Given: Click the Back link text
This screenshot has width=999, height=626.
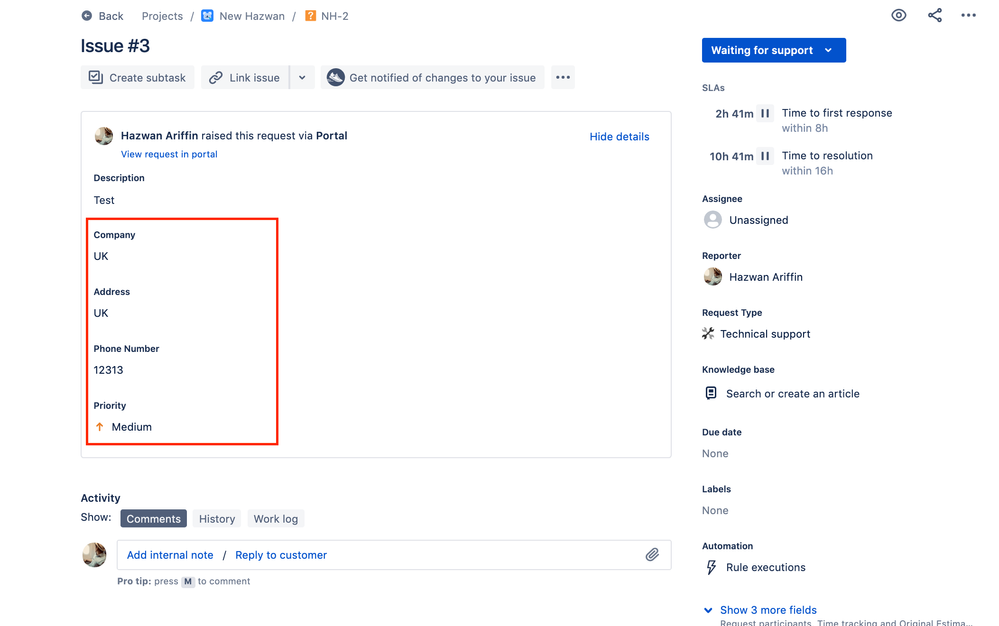Looking at the screenshot, I should click(x=111, y=16).
